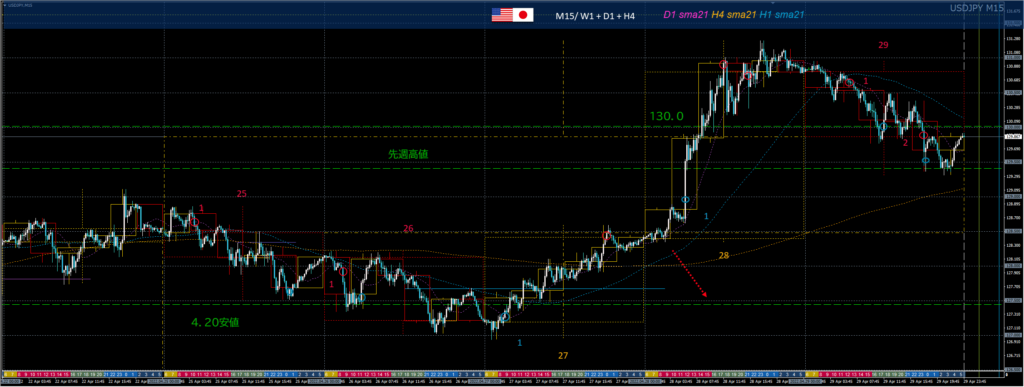Image resolution: width=1024 pixels, height=387 pixels.
Task: Click the current price tag on price scale
Action: pyautogui.click(x=1012, y=136)
